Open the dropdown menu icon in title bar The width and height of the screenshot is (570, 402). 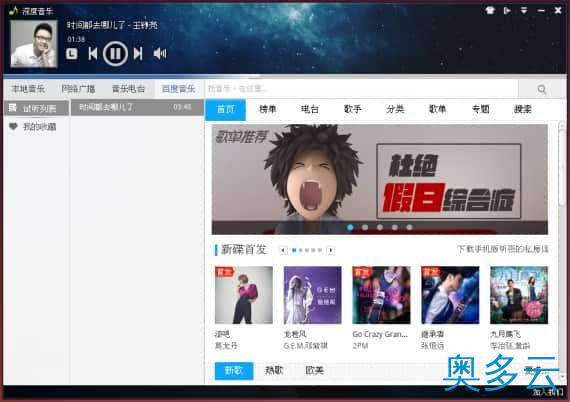tap(524, 10)
